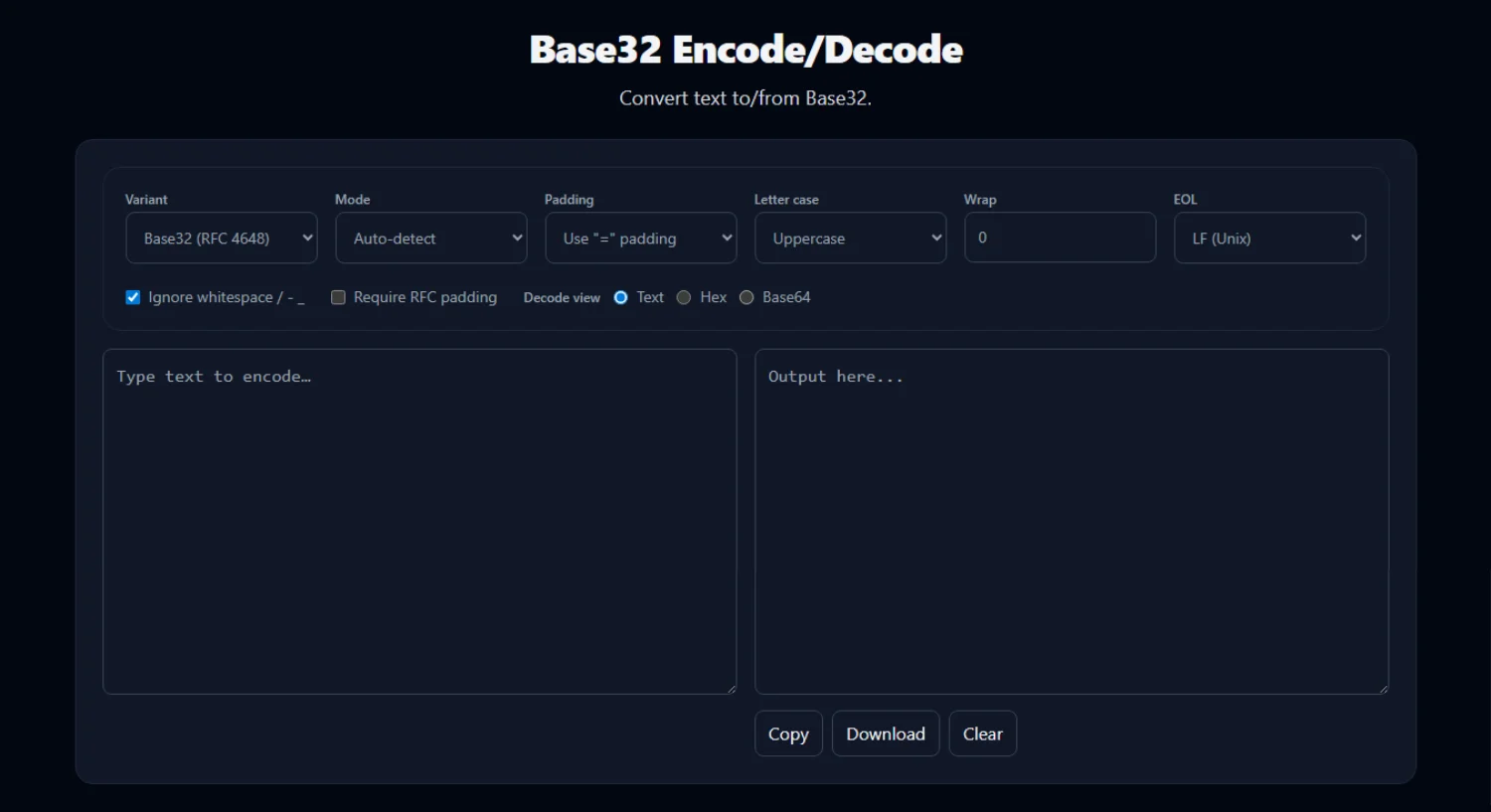
Task: Focus the text to encode input area
Action: 419,521
